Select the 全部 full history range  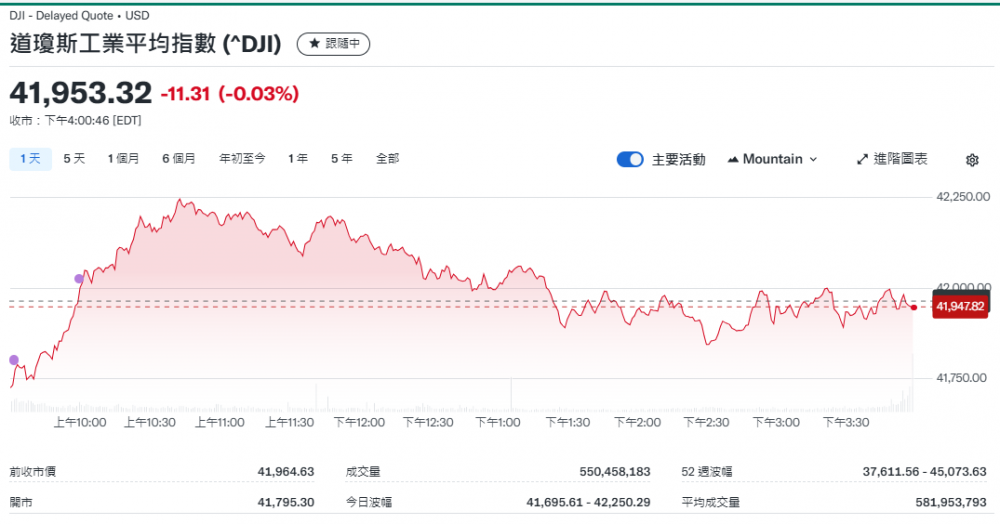pyautogui.click(x=387, y=158)
